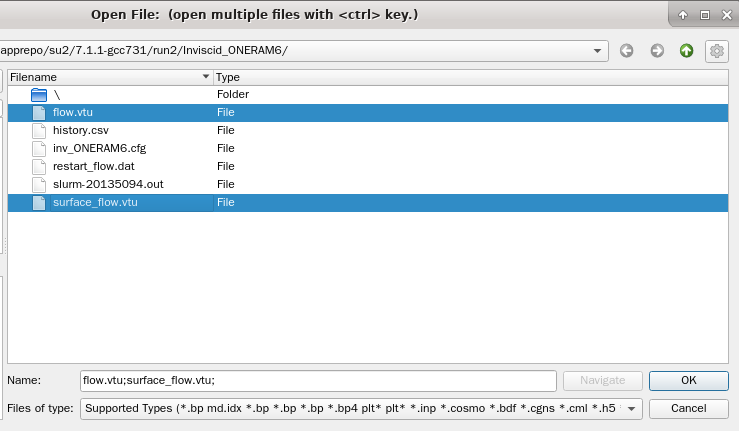Select the surface_flow.vtu file row

pos(95,202)
